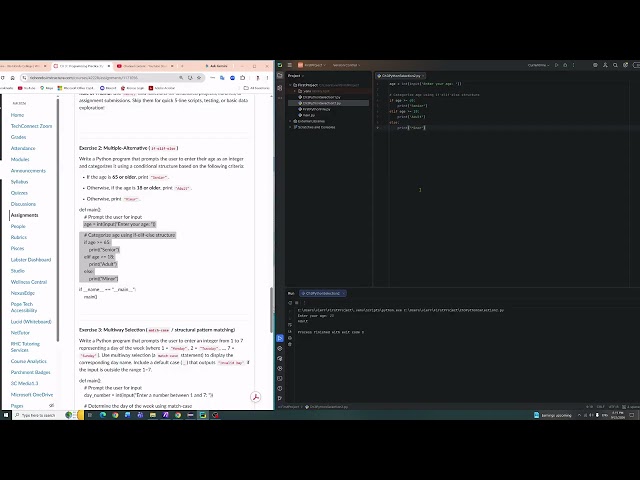Open Python Console tool window icon
The image size is (640, 480).
pos(280,358)
